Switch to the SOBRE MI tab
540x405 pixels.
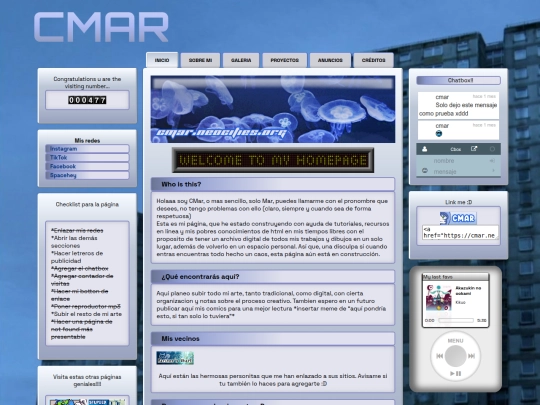point(200,60)
